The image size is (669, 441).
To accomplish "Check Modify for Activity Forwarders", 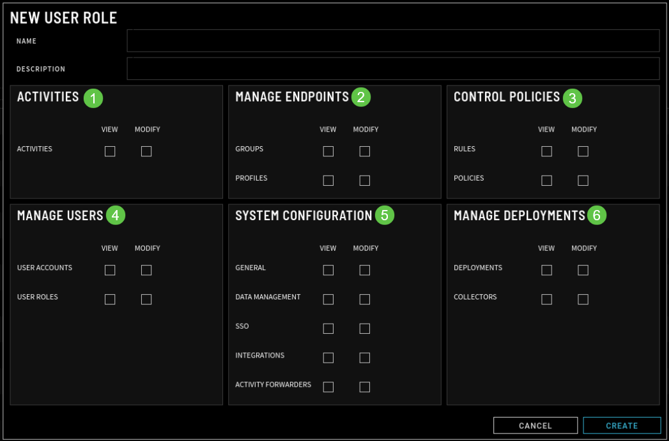I will [364, 387].
